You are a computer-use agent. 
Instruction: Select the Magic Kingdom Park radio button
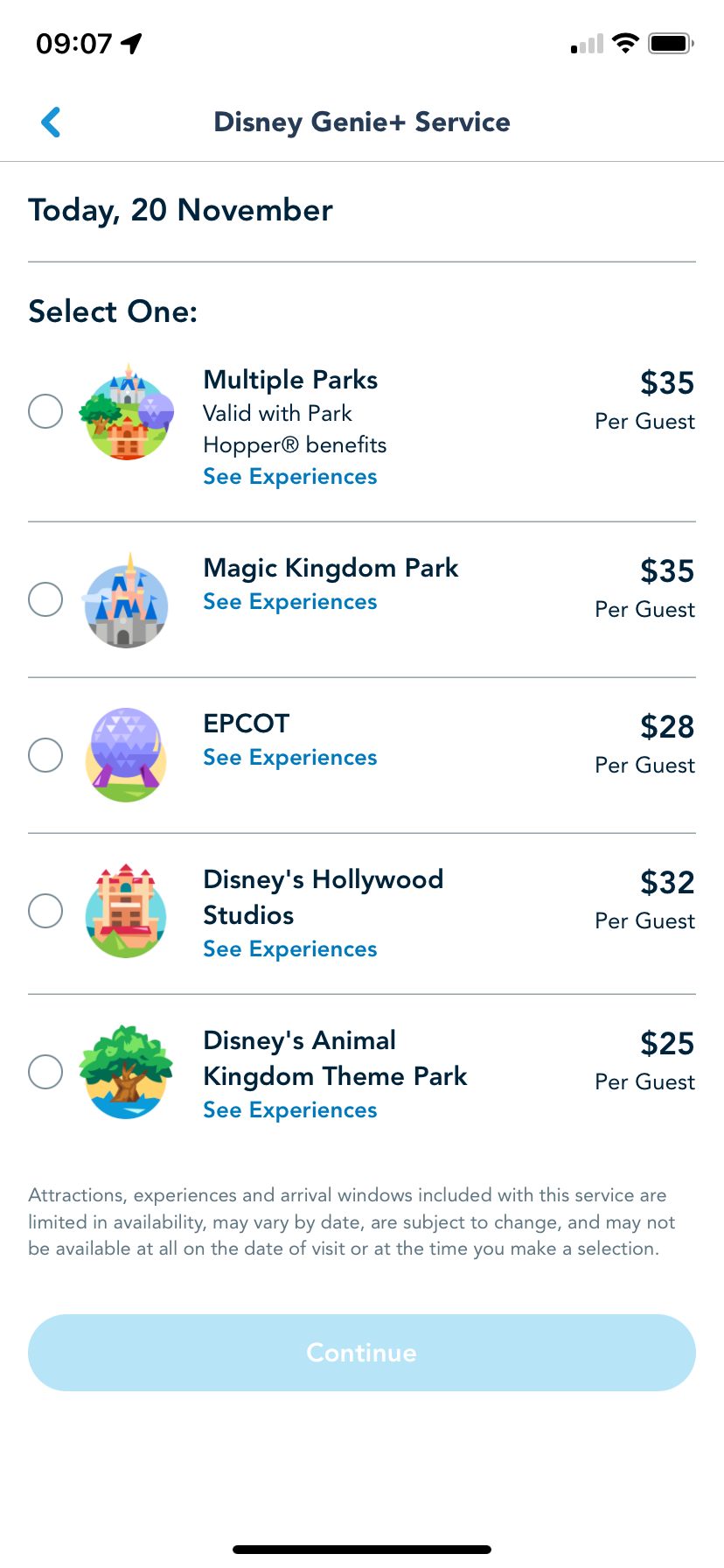pos(45,599)
